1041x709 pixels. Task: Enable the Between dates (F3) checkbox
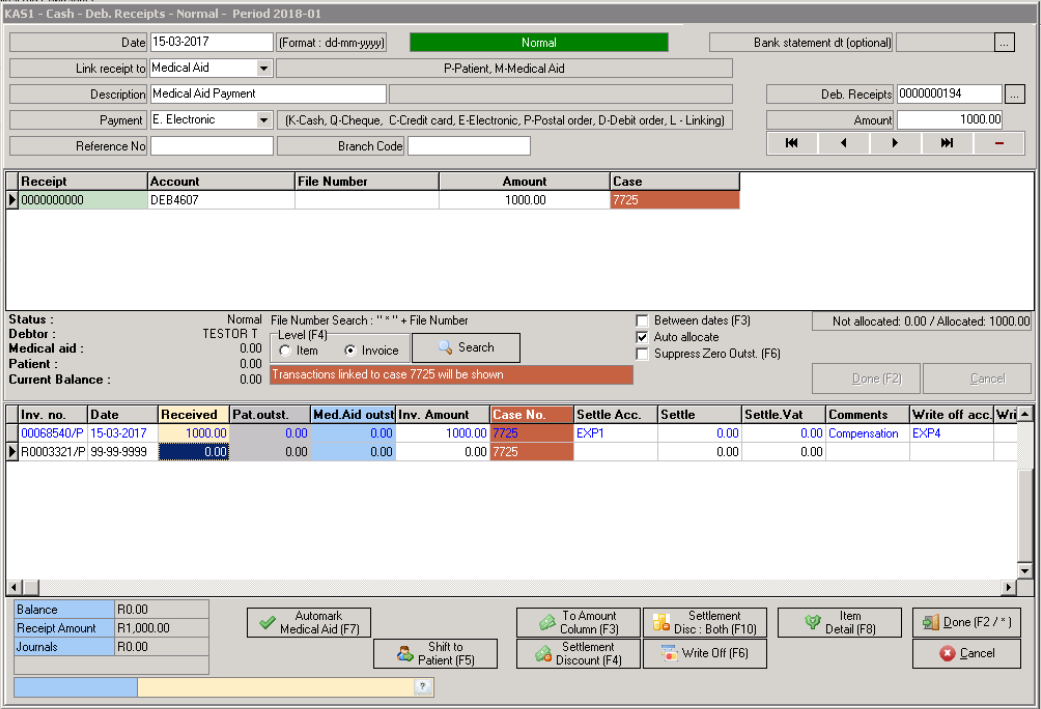[642, 321]
